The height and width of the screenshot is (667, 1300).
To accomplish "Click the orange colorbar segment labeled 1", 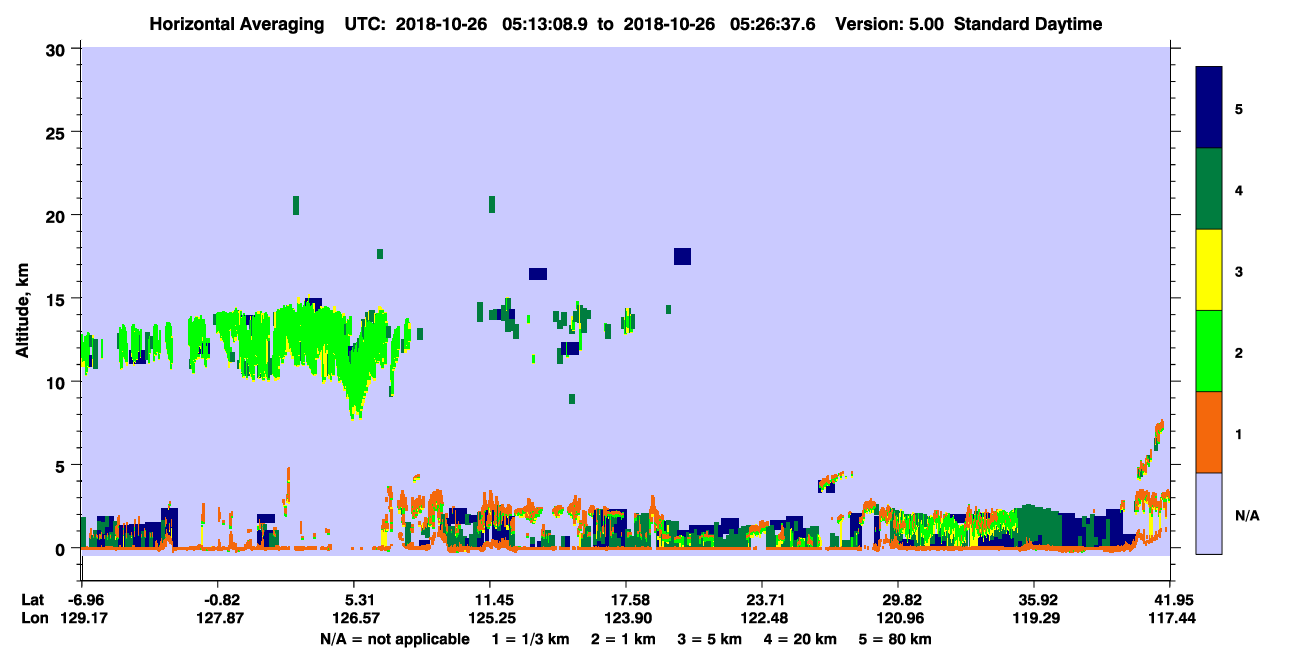I will pyautogui.click(x=1209, y=432).
